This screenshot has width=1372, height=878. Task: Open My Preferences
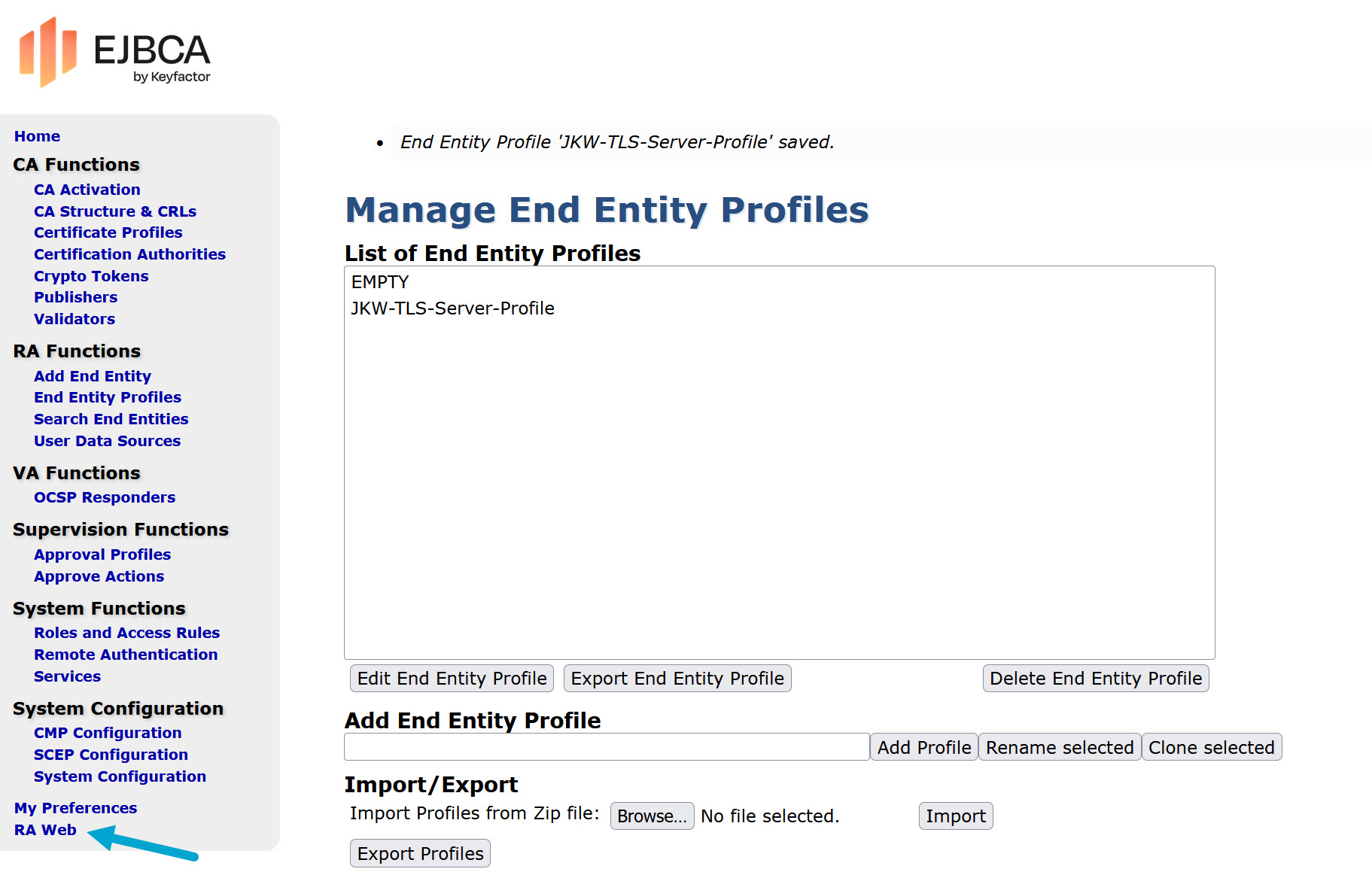tap(75, 807)
